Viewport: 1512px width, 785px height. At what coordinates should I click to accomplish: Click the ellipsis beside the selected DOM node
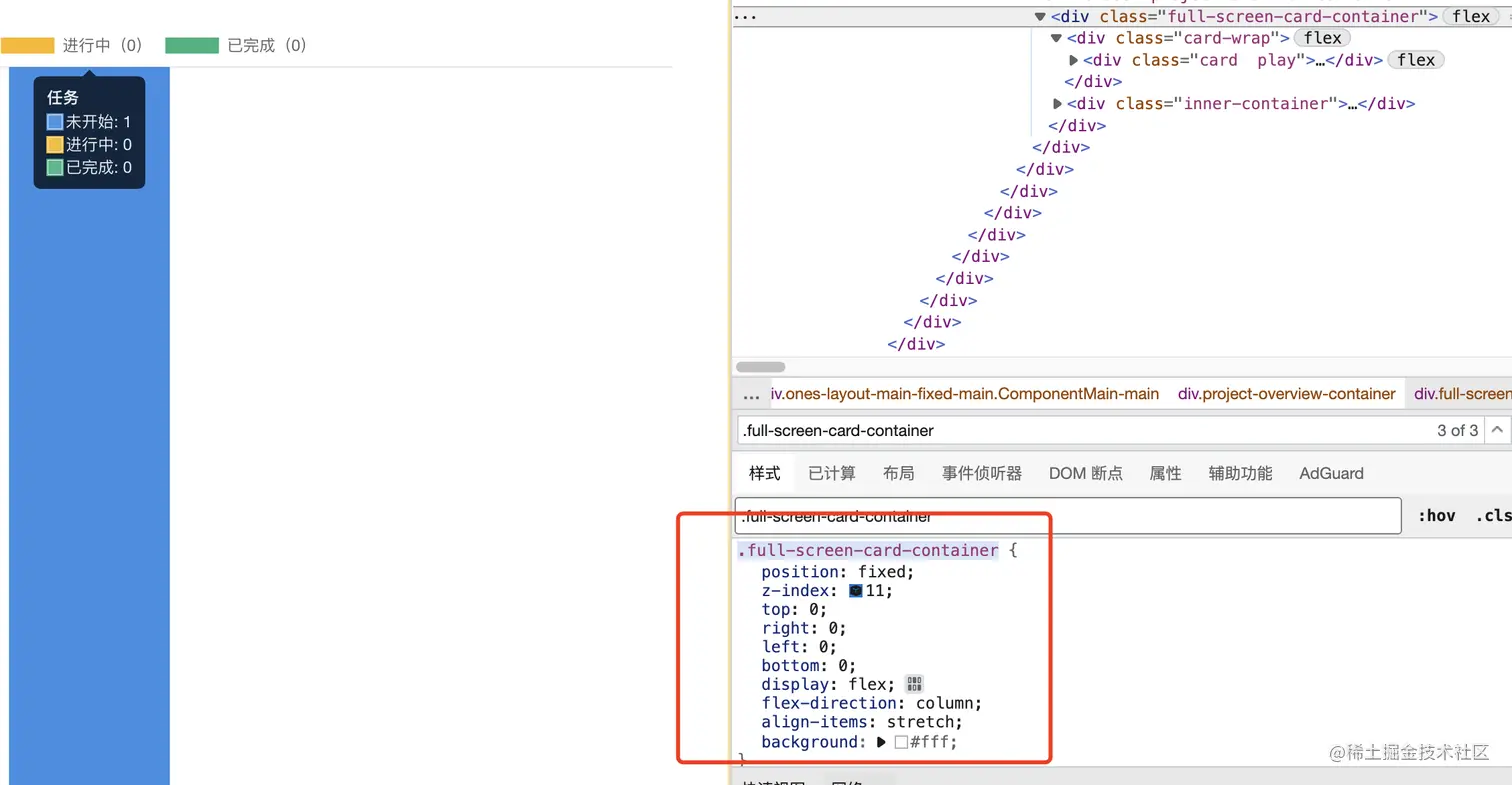click(x=745, y=17)
